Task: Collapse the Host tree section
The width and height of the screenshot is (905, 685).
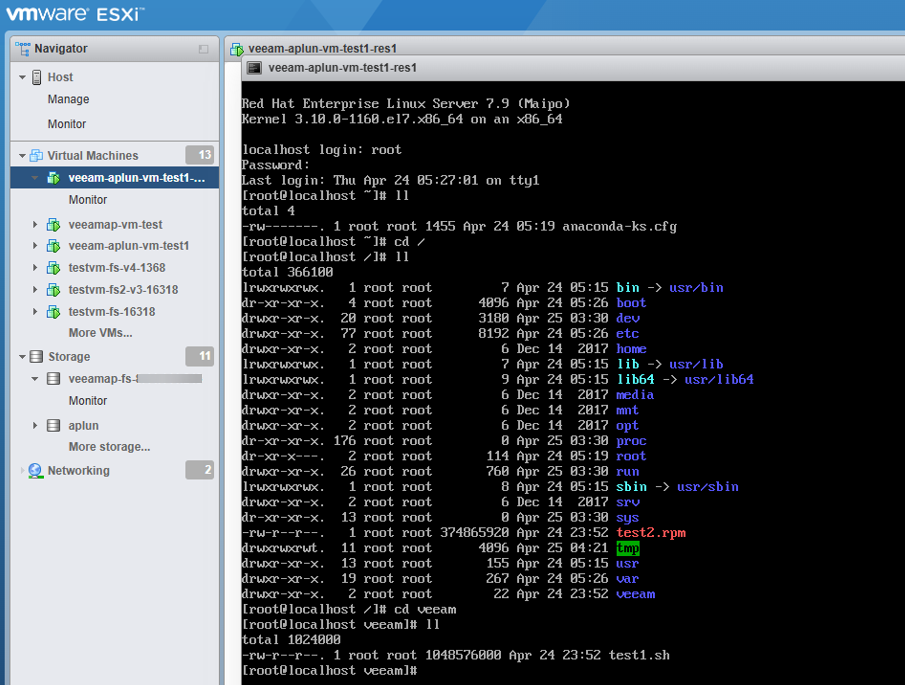Action: pyautogui.click(x=22, y=77)
